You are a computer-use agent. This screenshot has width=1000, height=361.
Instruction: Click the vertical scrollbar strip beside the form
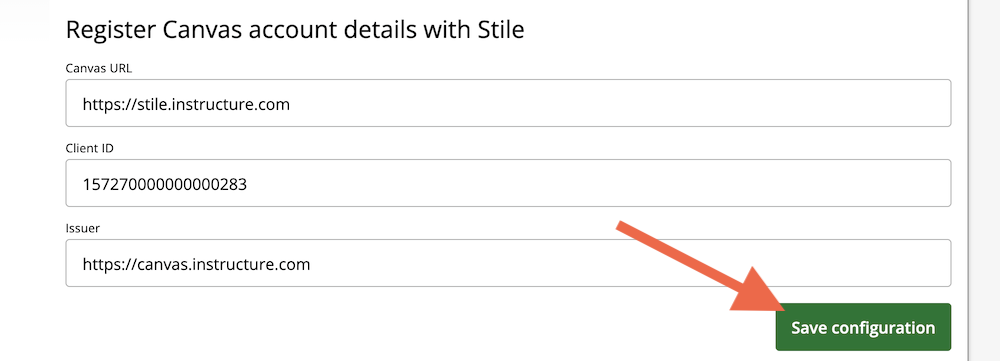click(x=969, y=180)
